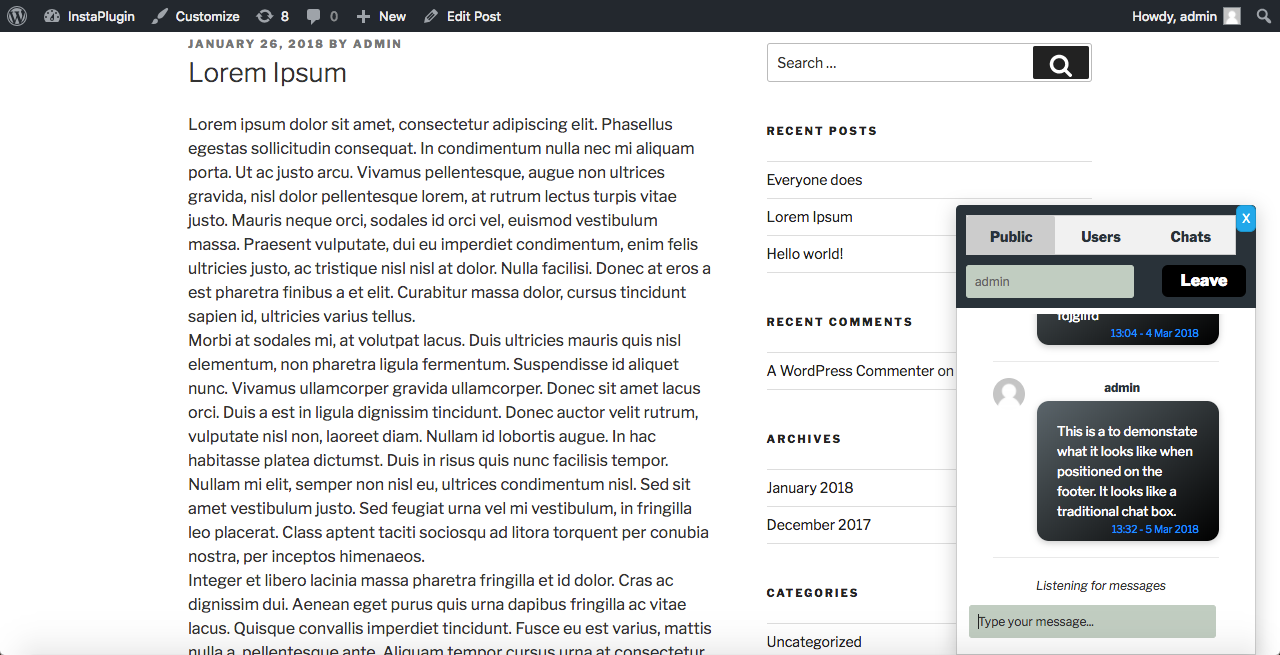Switch to the Users tab in the chat
This screenshot has height=655, width=1280.
[x=1100, y=236]
